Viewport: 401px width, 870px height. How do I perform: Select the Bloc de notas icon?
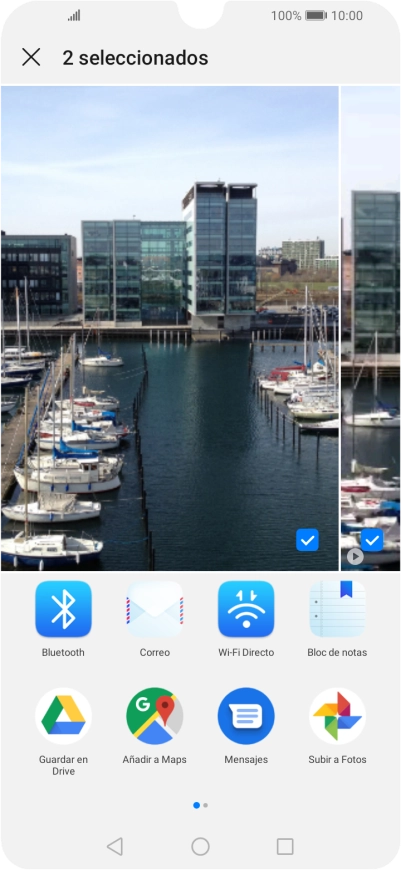337,609
